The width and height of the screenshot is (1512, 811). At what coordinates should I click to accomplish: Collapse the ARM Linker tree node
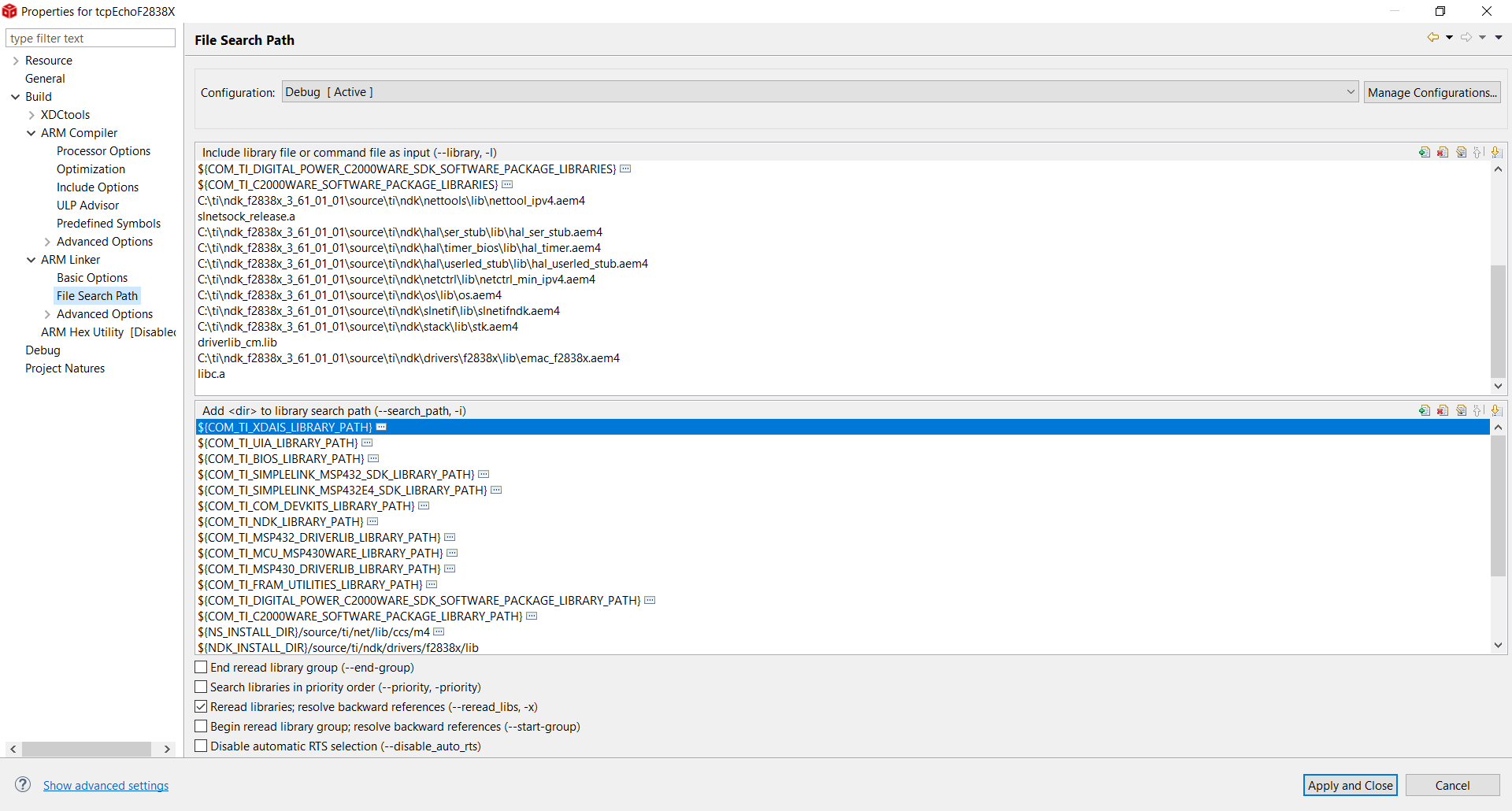(31, 260)
